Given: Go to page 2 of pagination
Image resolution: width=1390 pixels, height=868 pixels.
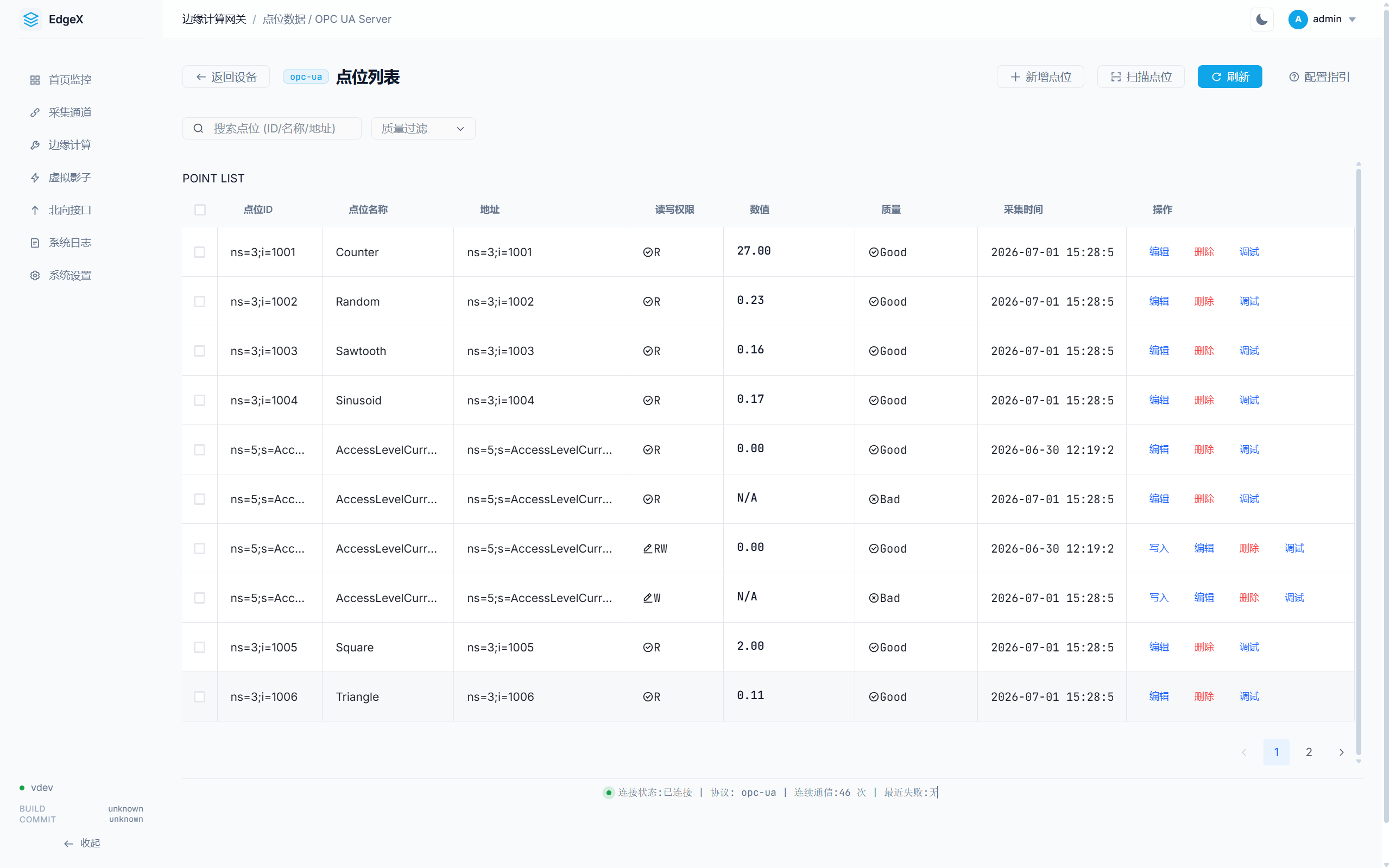Looking at the screenshot, I should click(1309, 752).
